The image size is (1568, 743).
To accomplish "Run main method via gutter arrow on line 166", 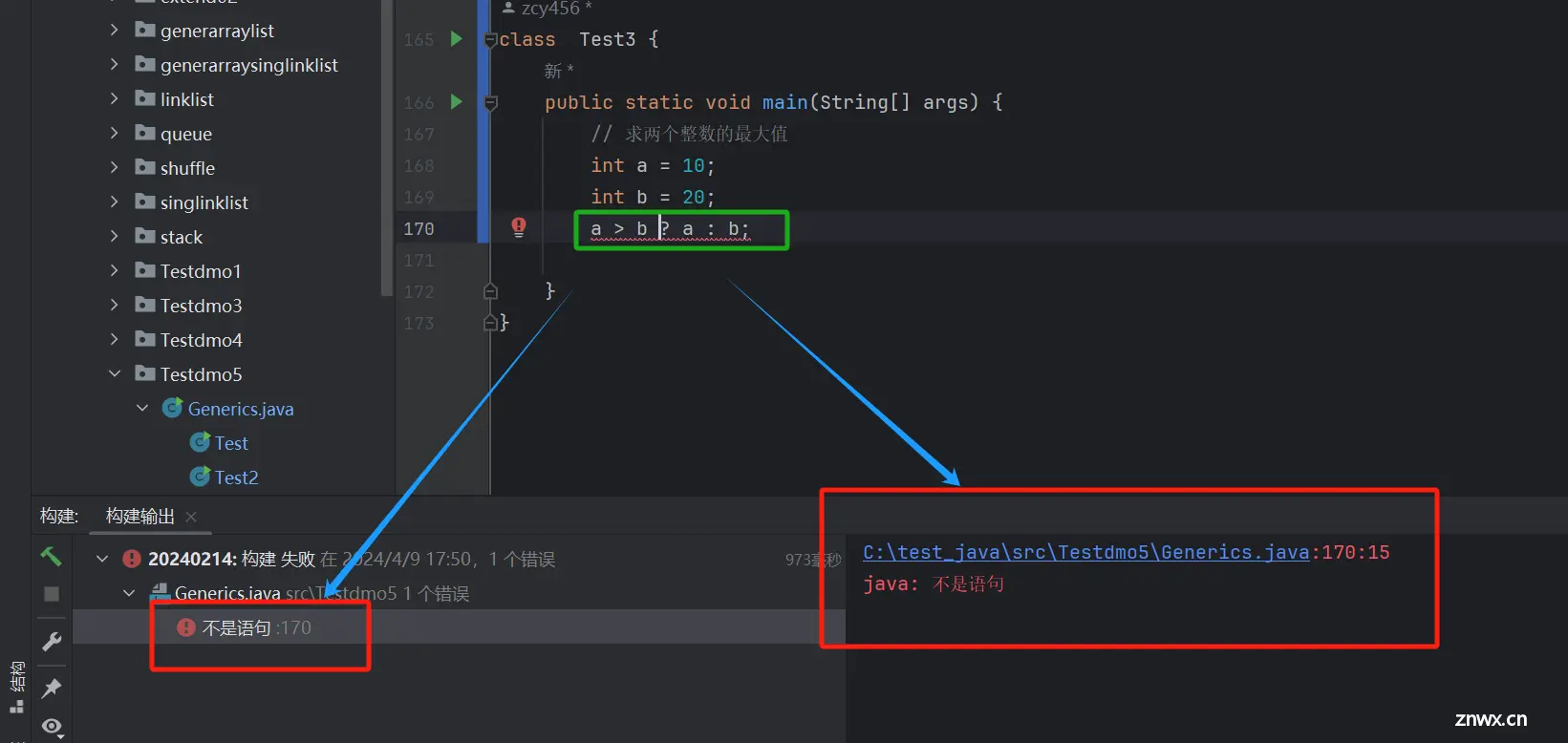I will pyautogui.click(x=456, y=102).
